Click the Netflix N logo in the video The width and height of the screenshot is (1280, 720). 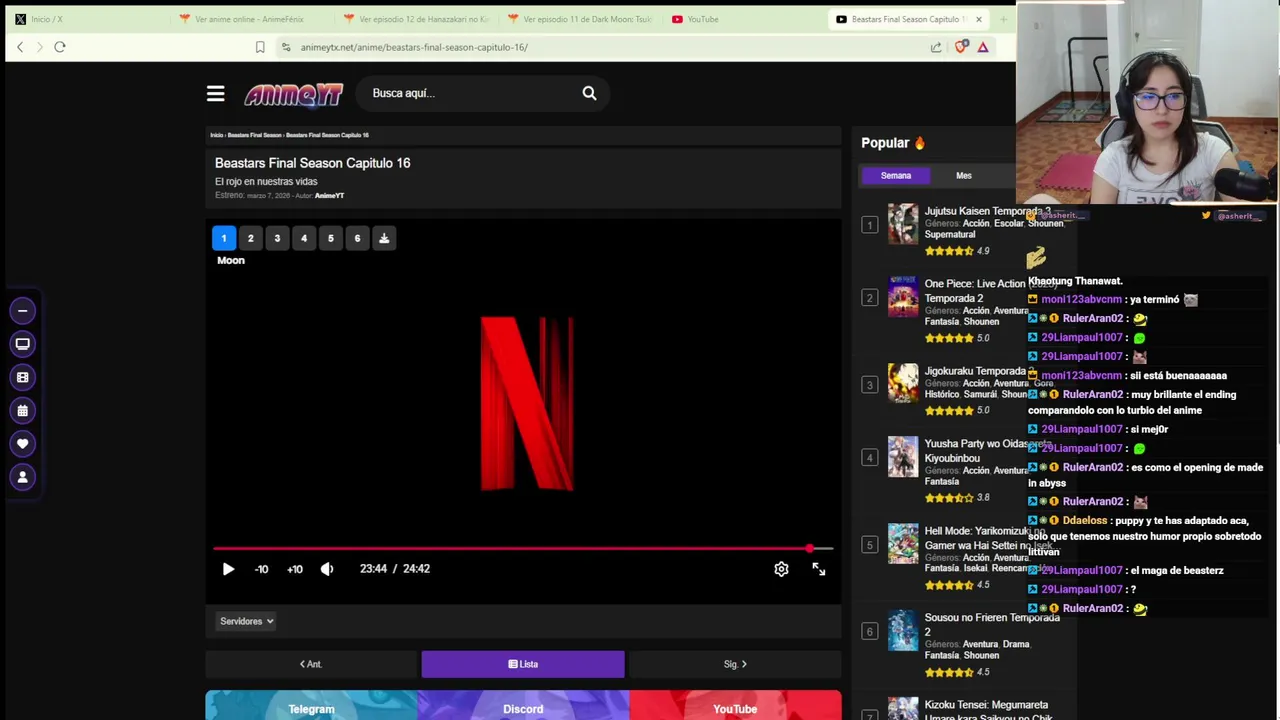click(x=527, y=404)
